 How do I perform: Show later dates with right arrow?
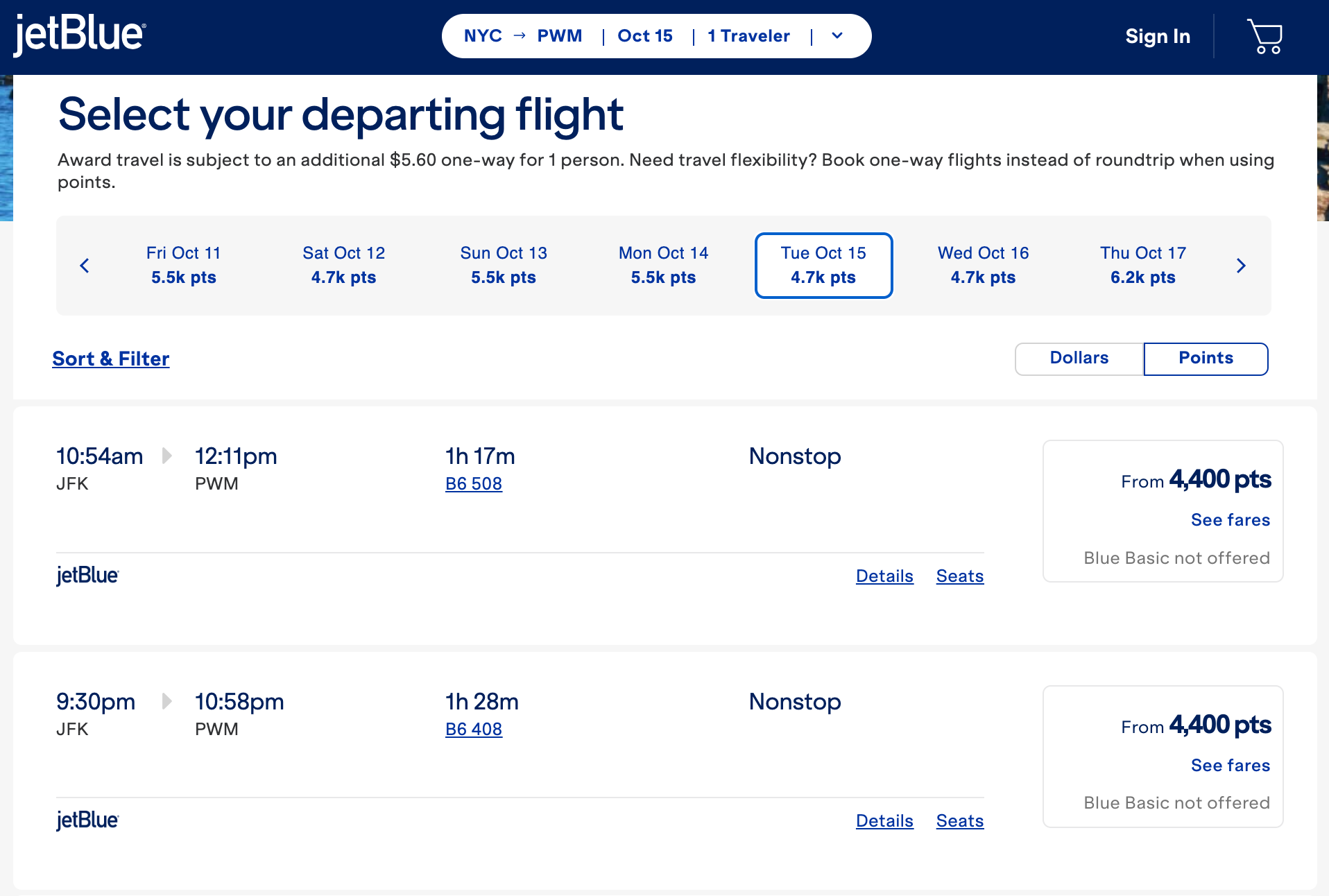[1241, 266]
